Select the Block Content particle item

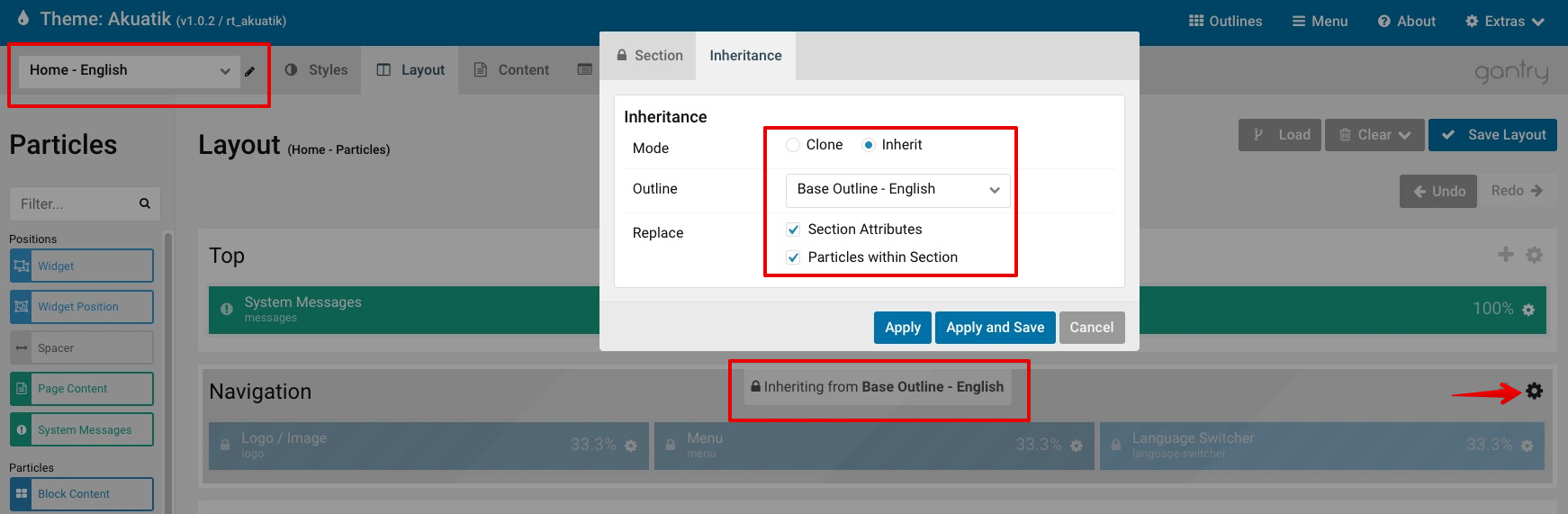point(82,494)
